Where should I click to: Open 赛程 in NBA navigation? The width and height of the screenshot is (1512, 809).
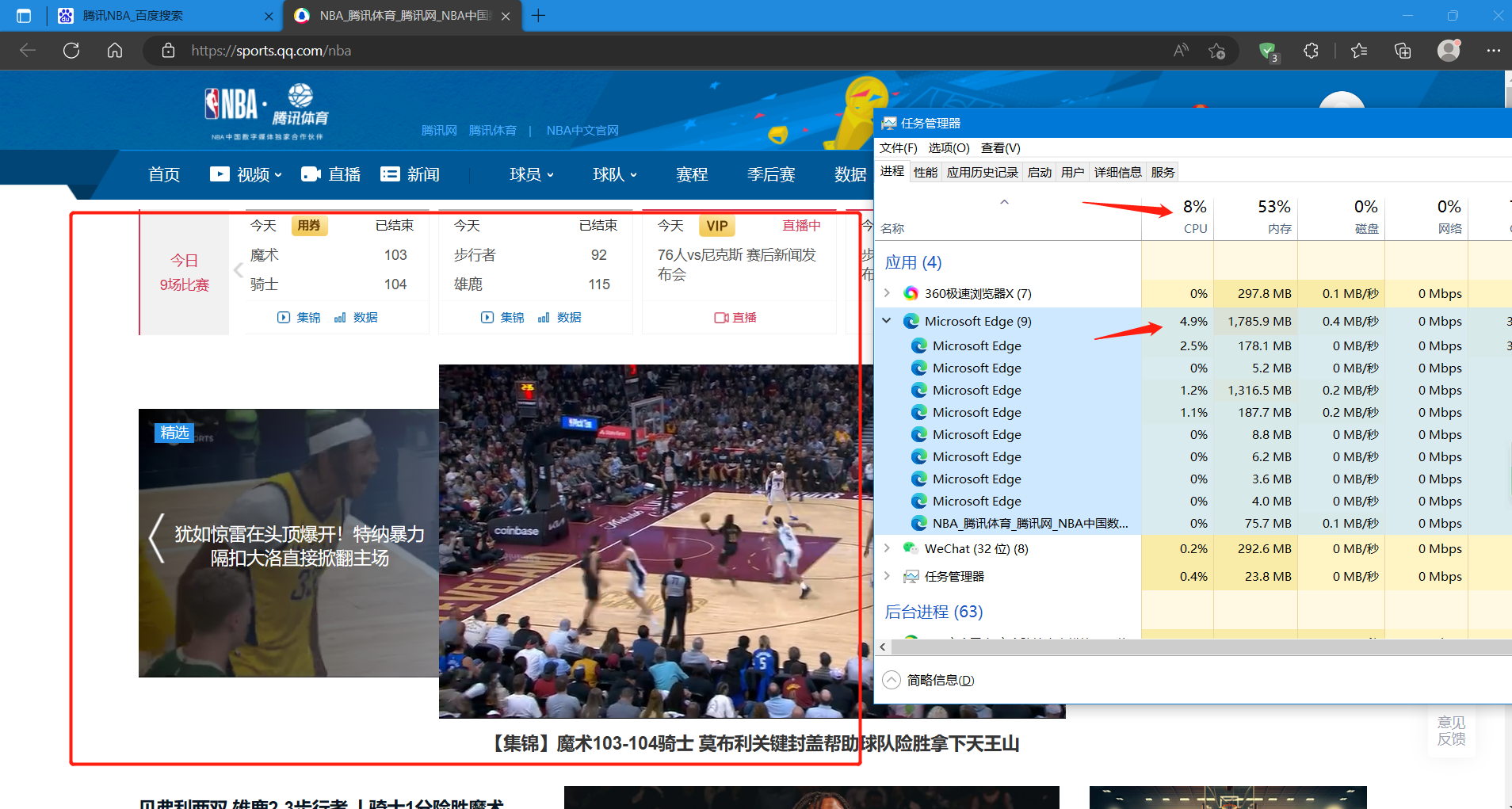[x=692, y=174]
